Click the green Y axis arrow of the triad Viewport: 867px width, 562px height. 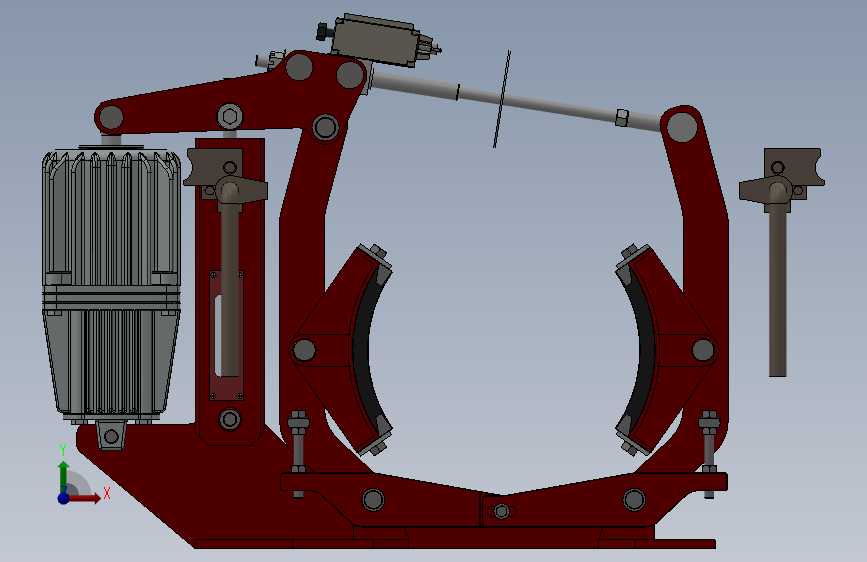tap(64, 477)
